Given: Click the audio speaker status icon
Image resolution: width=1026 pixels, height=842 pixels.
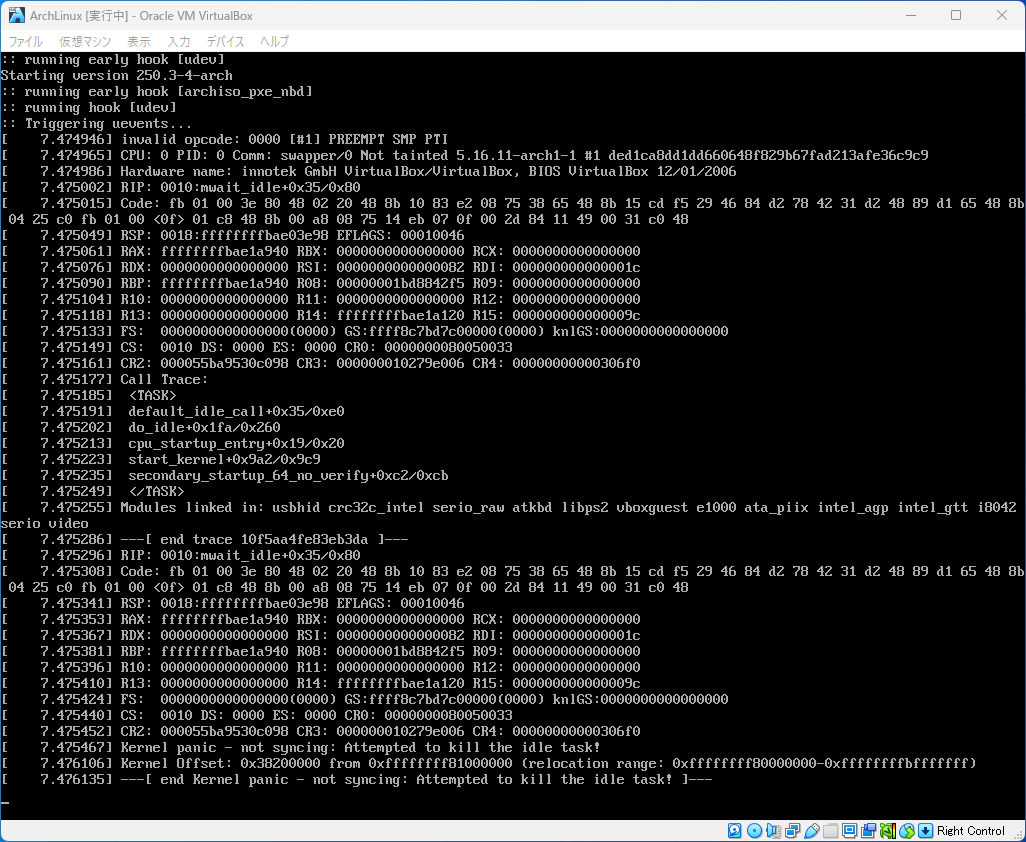Looking at the screenshot, I should pyautogui.click(x=773, y=831).
